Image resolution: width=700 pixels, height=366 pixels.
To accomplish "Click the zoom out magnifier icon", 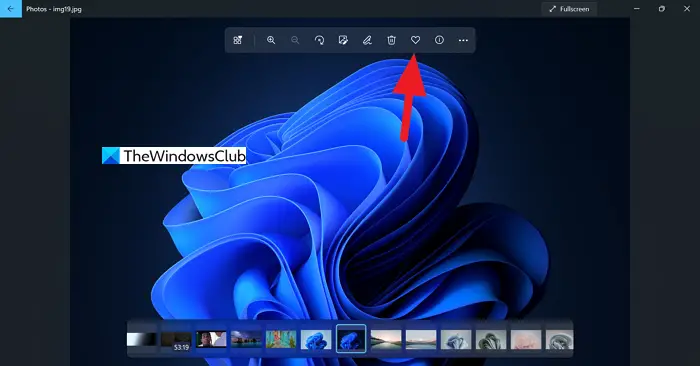I will click(295, 40).
